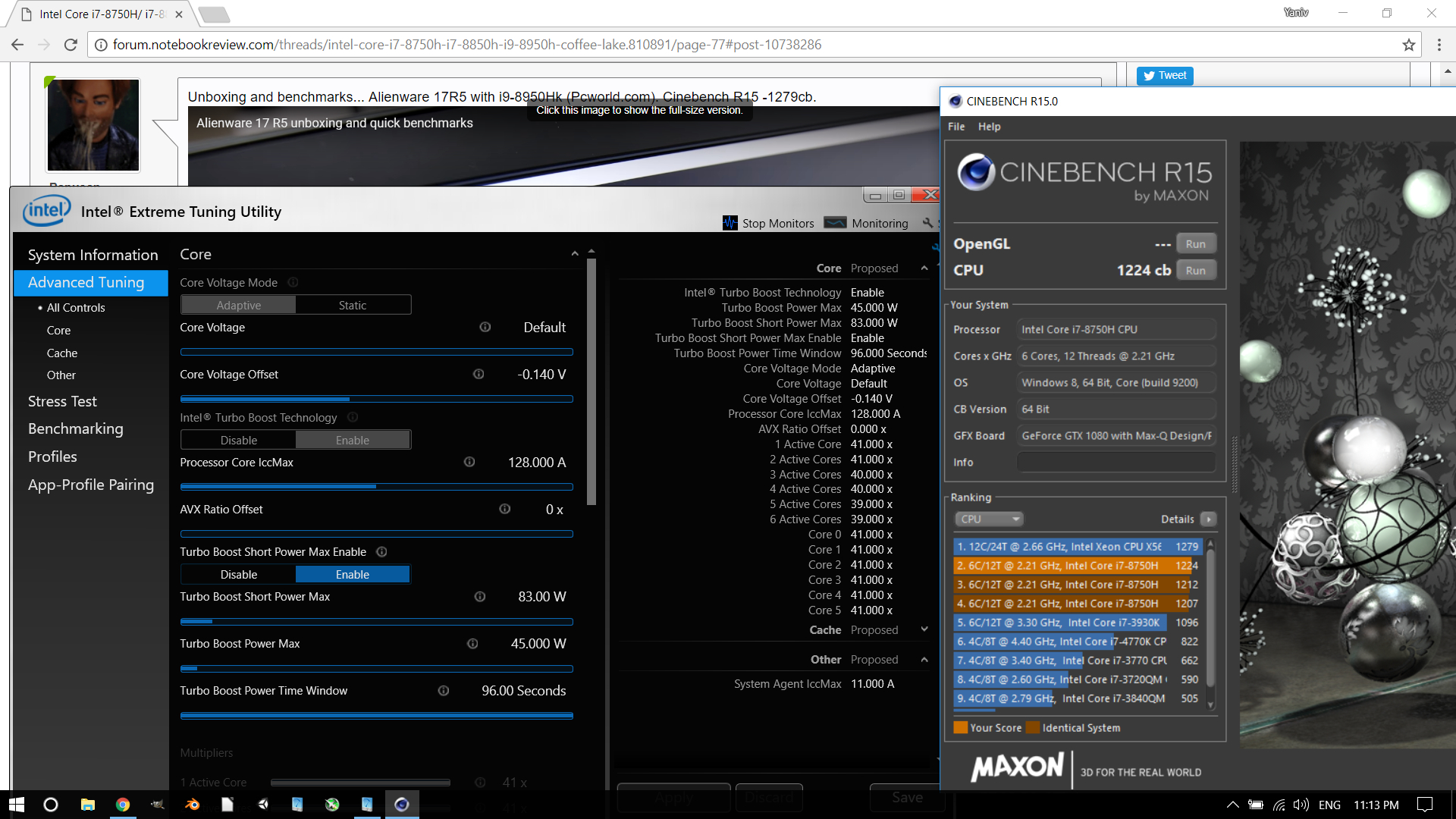Select Stress Test in XTU sidebar
The image size is (1456, 819).
tap(62, 401)
